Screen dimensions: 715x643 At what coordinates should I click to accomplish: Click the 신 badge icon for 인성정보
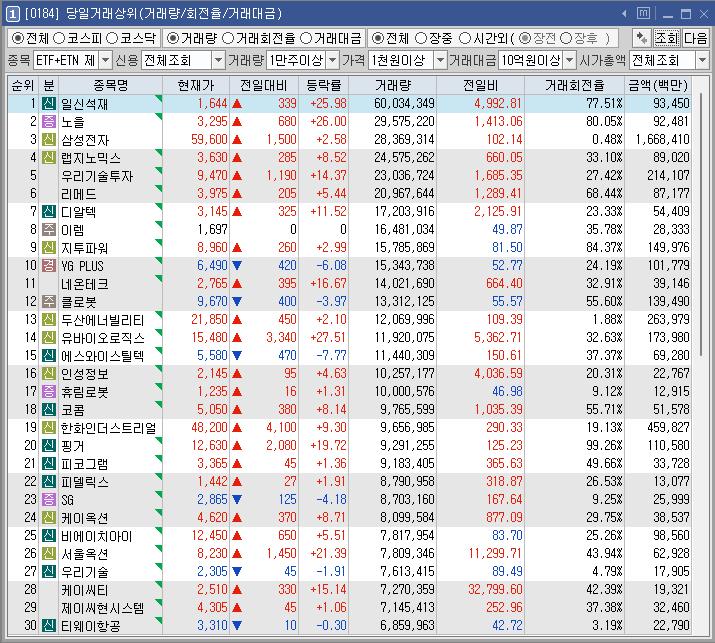[x=49, y=373]
